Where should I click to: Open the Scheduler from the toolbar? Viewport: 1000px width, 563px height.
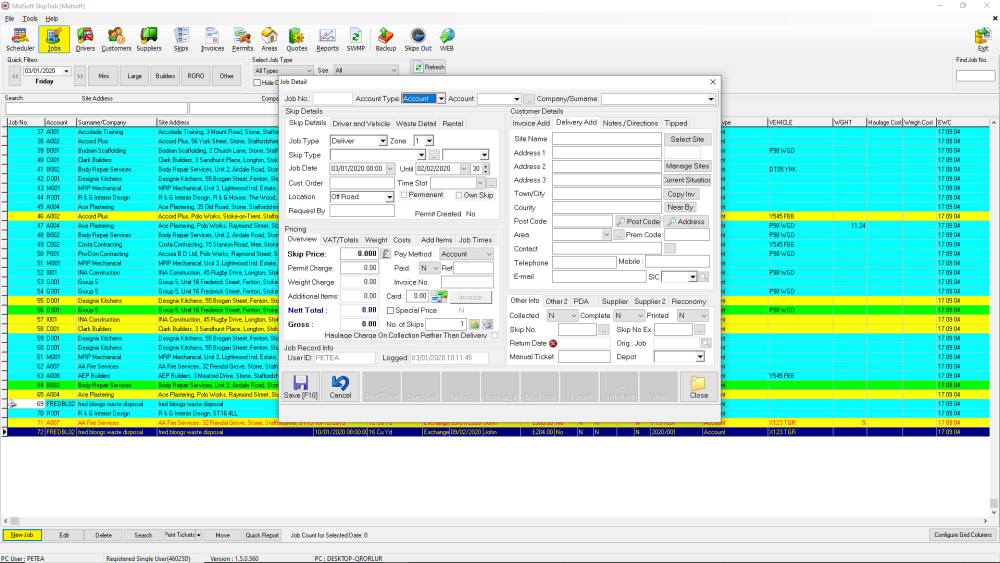point(19,39)
